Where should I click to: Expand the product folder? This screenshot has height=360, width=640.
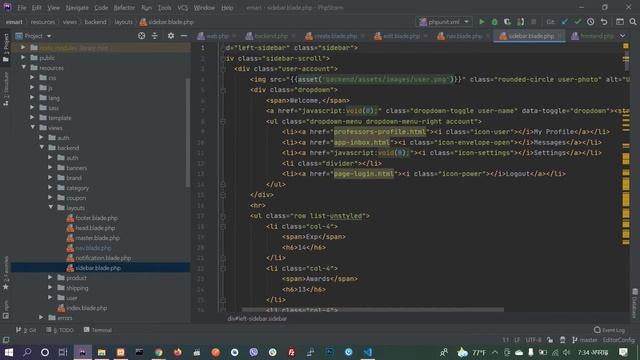50,278
